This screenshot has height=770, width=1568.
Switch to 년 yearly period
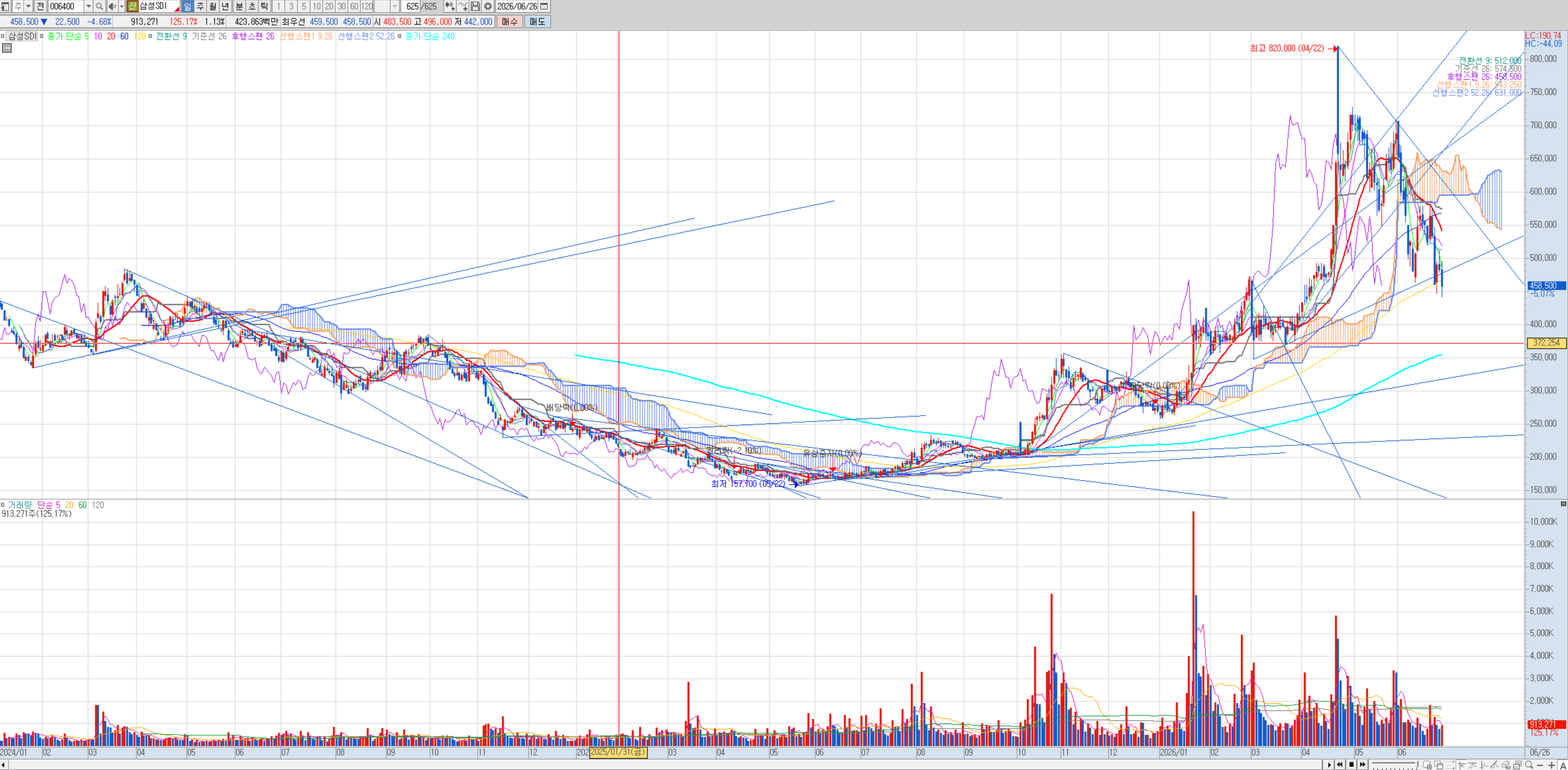pos(226,6)
